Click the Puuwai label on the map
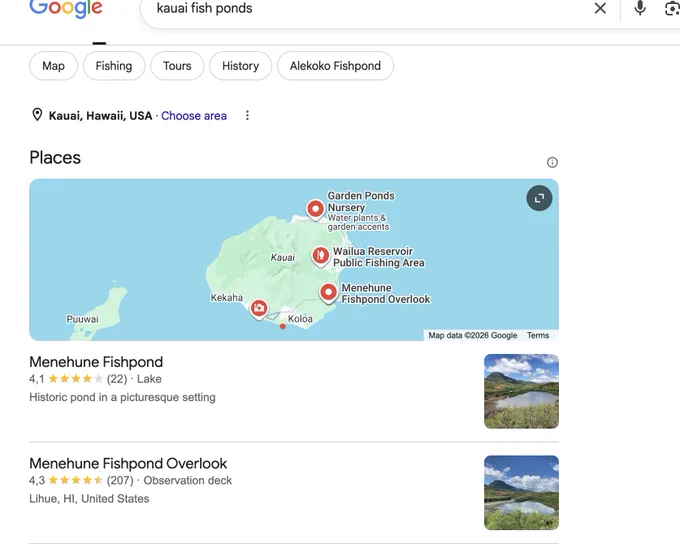This screenshot has height=548, width=680. [82, 319]
